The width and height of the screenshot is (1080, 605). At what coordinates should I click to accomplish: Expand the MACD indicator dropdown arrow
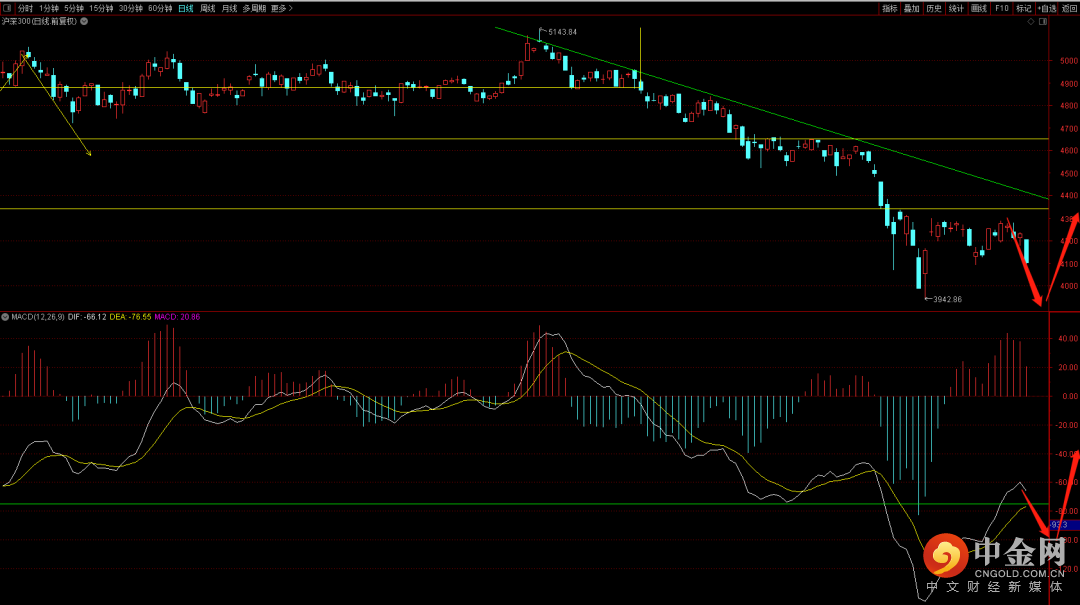(x=5, y=317)
